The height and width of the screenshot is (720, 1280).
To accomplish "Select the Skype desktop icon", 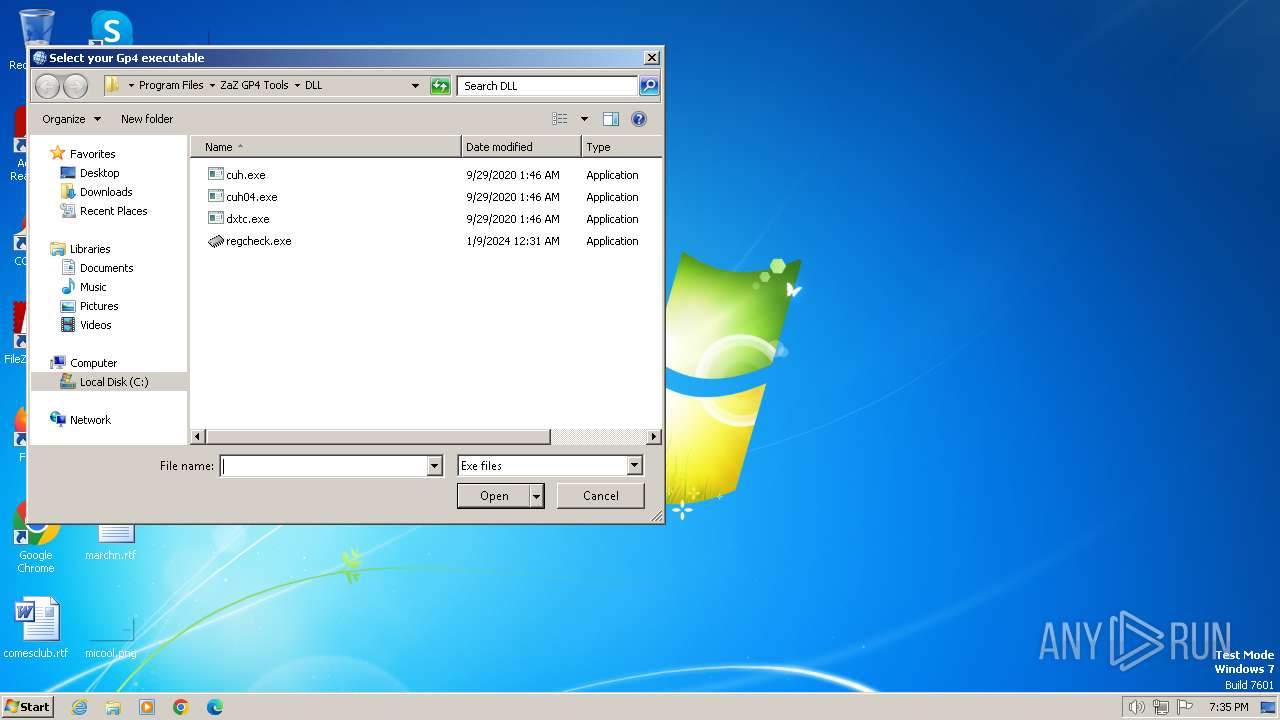I will click(111, 30).
